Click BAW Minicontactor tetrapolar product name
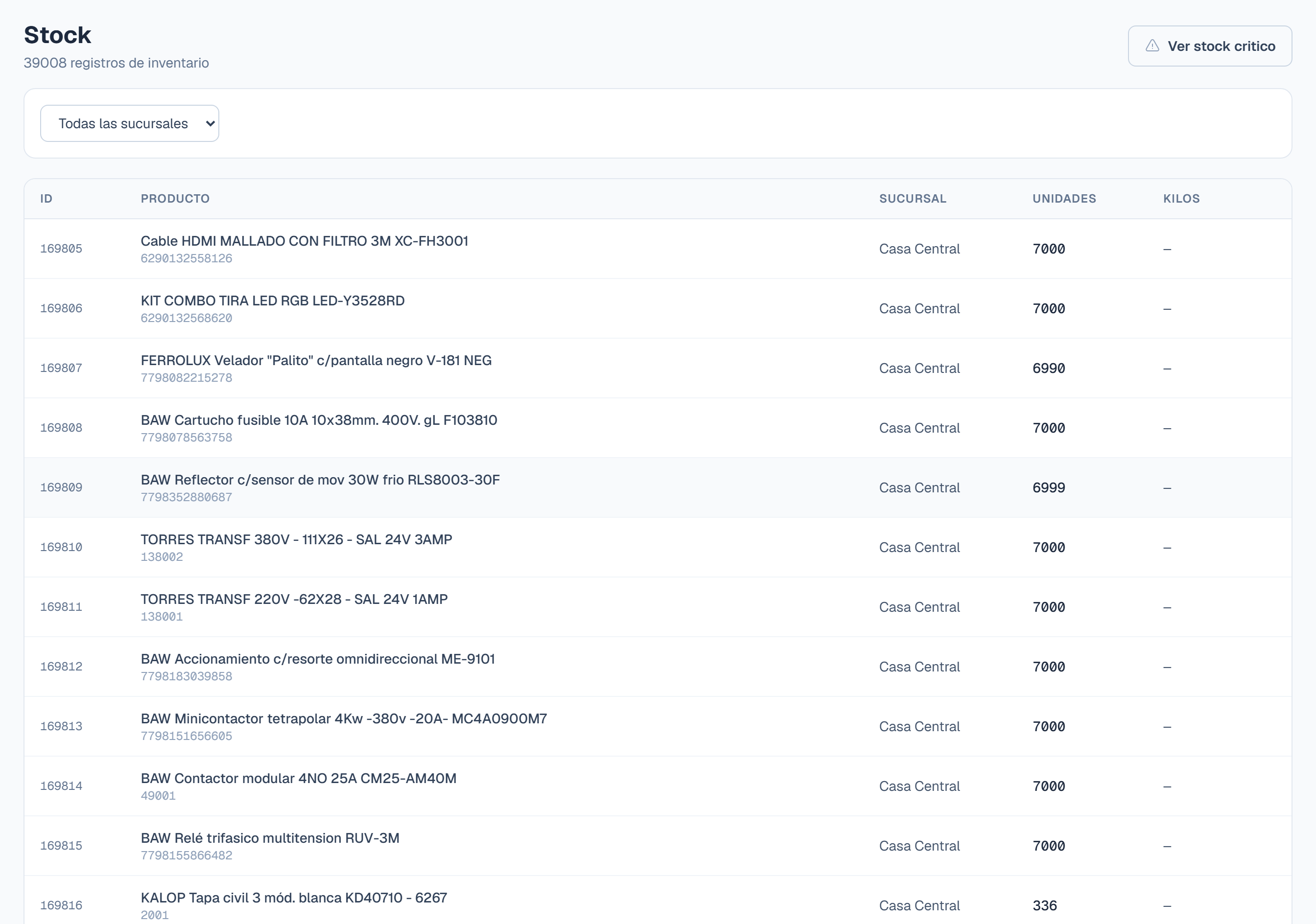This screenshot has height=924, width=1316. coord(344,719)
